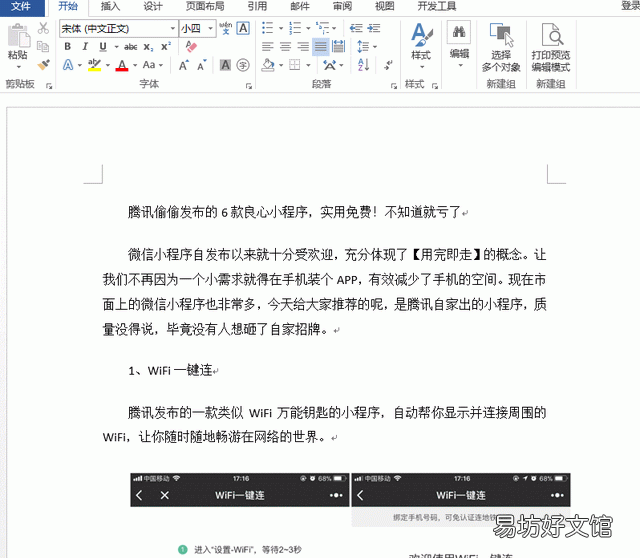This screenshot has width=640, height=558.
Task: Toggle Italic formatting
Action: 85,47
